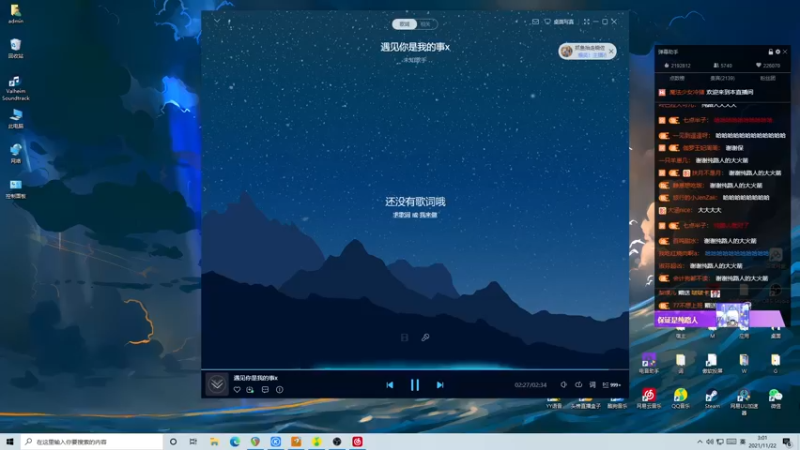
Task: Open the This PC (此电脑) desktop icon
Action: pos(15,118)
